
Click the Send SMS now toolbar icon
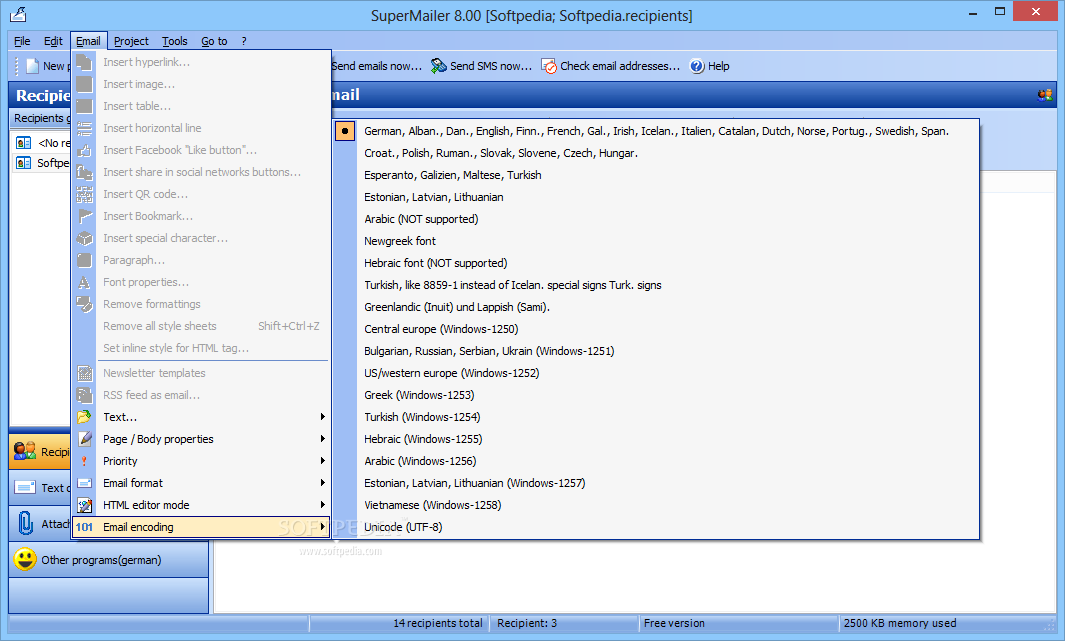tap(439, 66)
